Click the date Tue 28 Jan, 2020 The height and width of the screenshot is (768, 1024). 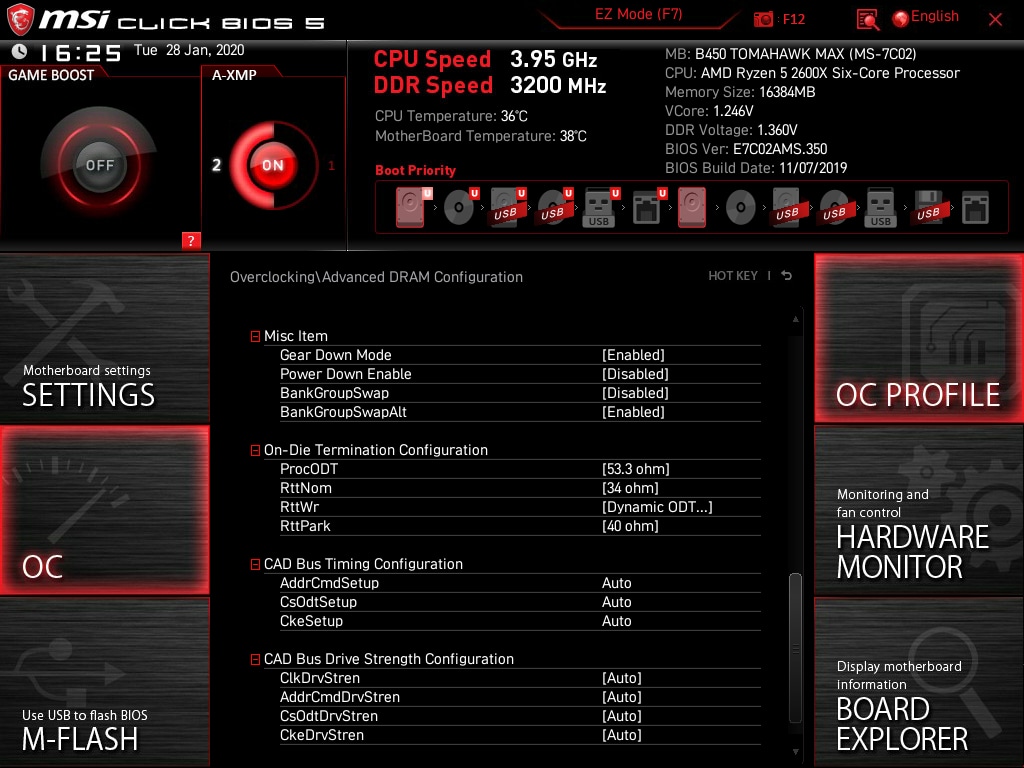[189, 50]
